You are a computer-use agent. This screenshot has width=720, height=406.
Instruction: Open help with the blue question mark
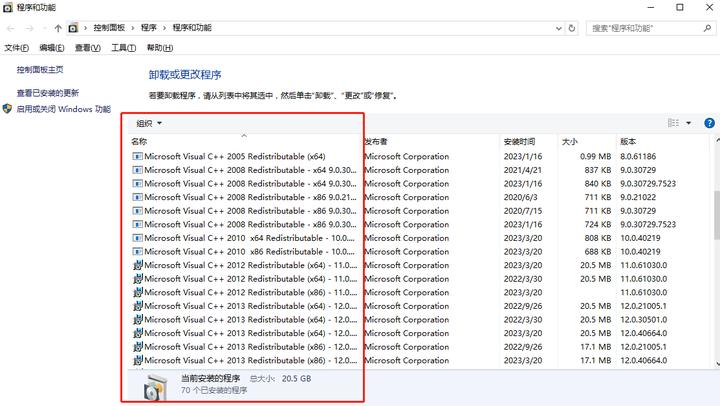point(709,123)
